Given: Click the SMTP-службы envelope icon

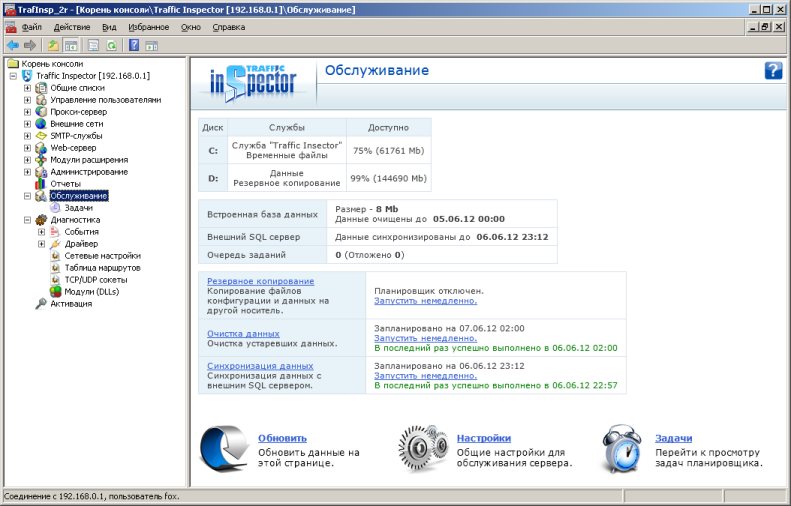Looking at the screenshot, I should [41, 136].
